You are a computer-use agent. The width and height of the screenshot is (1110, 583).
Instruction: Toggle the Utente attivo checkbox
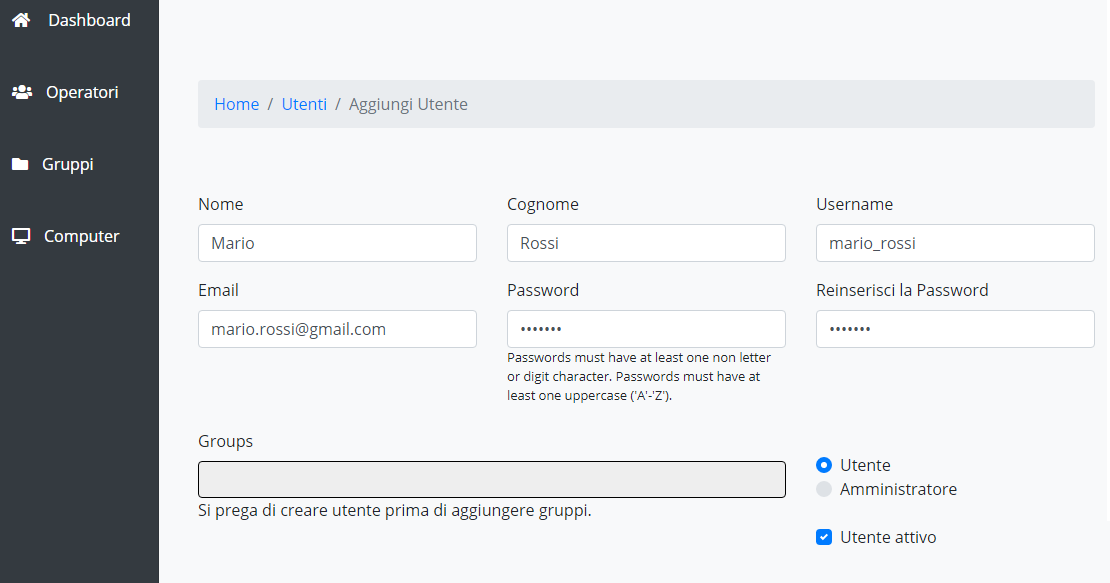(823, 537)
